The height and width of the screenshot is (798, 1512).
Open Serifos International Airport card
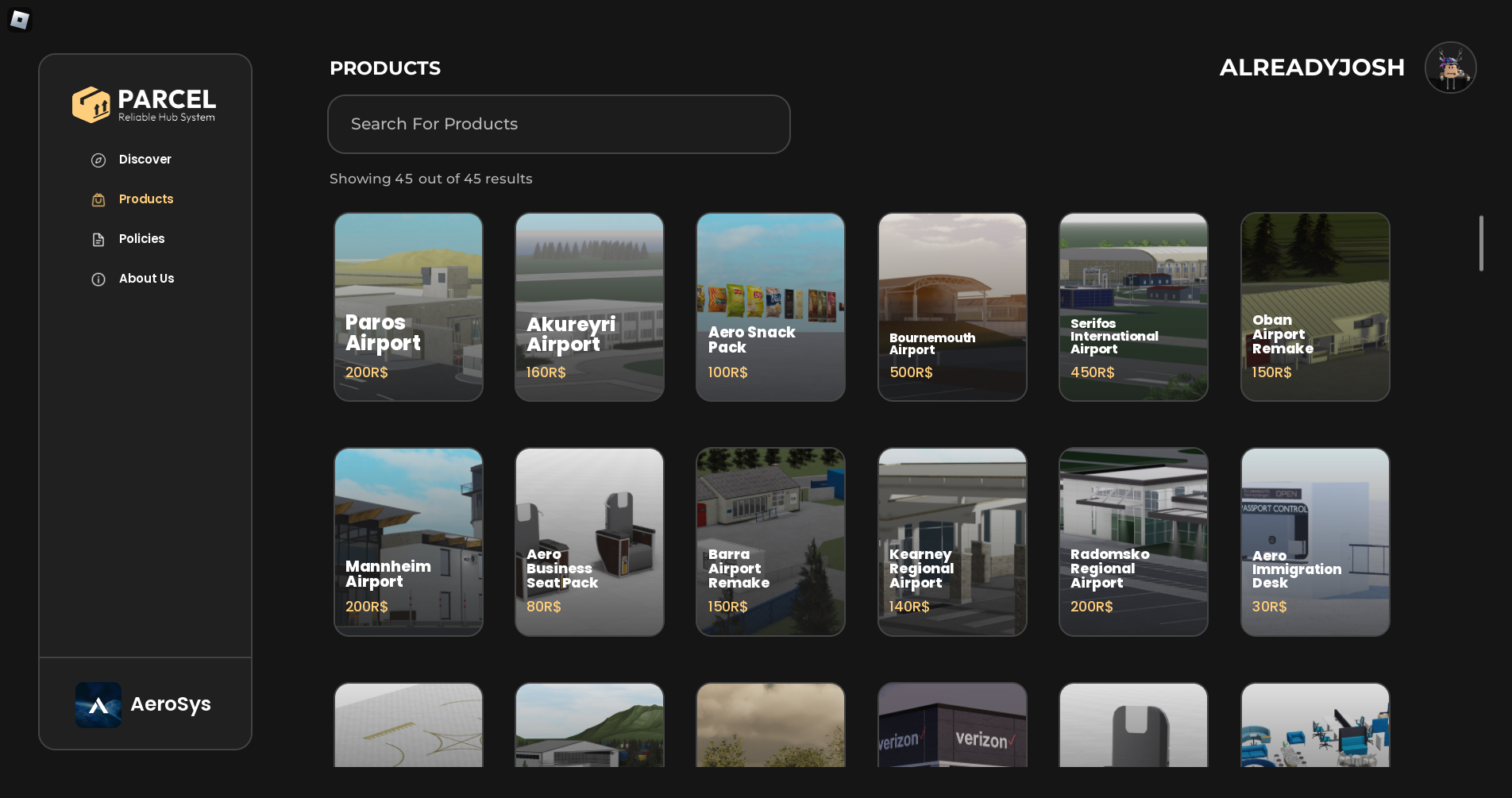tap(1133, 306)
